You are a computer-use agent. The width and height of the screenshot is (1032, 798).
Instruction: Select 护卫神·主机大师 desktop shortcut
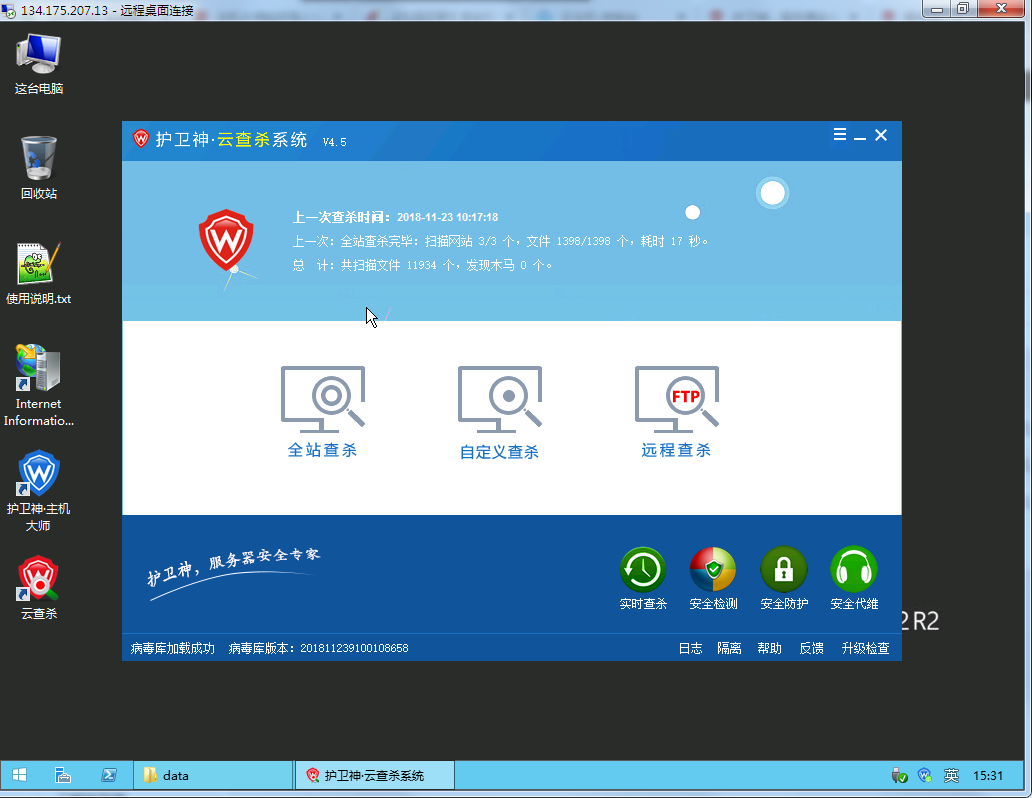pyautogui.click(x=39, y=491)
